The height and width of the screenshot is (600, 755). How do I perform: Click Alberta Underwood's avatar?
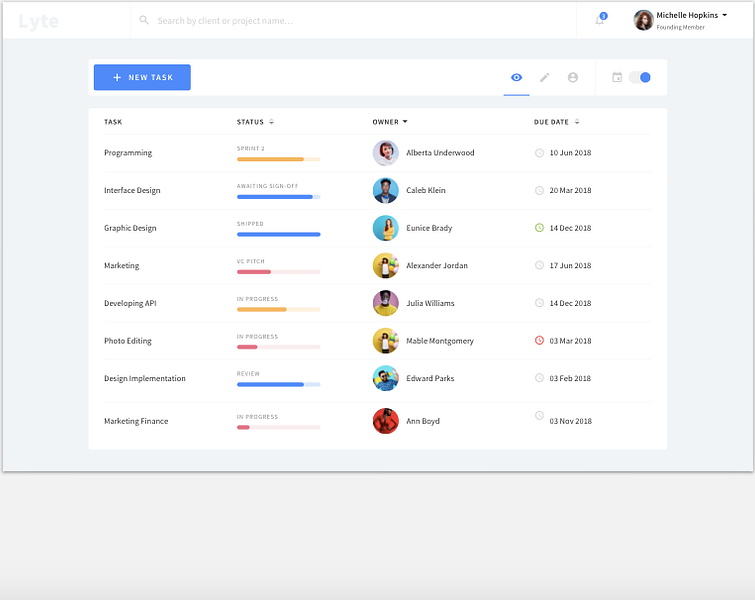point(386,153)
